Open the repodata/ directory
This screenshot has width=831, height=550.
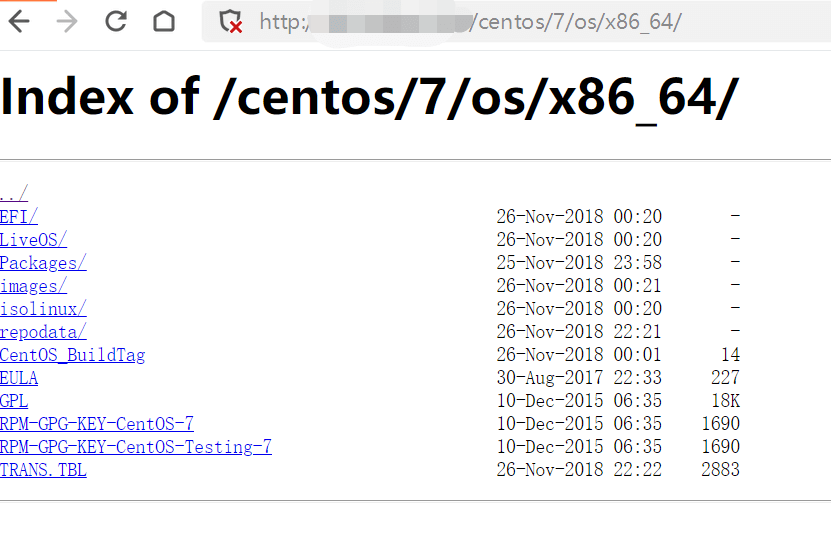pyautogui.click(x=43, y=332)
